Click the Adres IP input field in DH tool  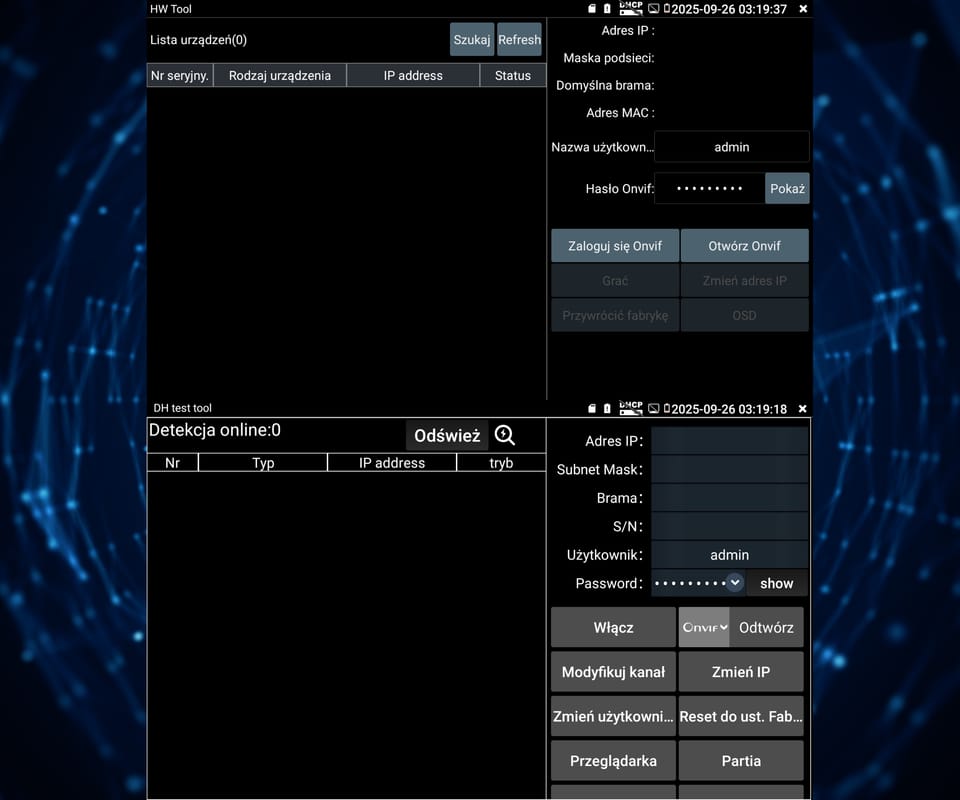click(729, 441)
